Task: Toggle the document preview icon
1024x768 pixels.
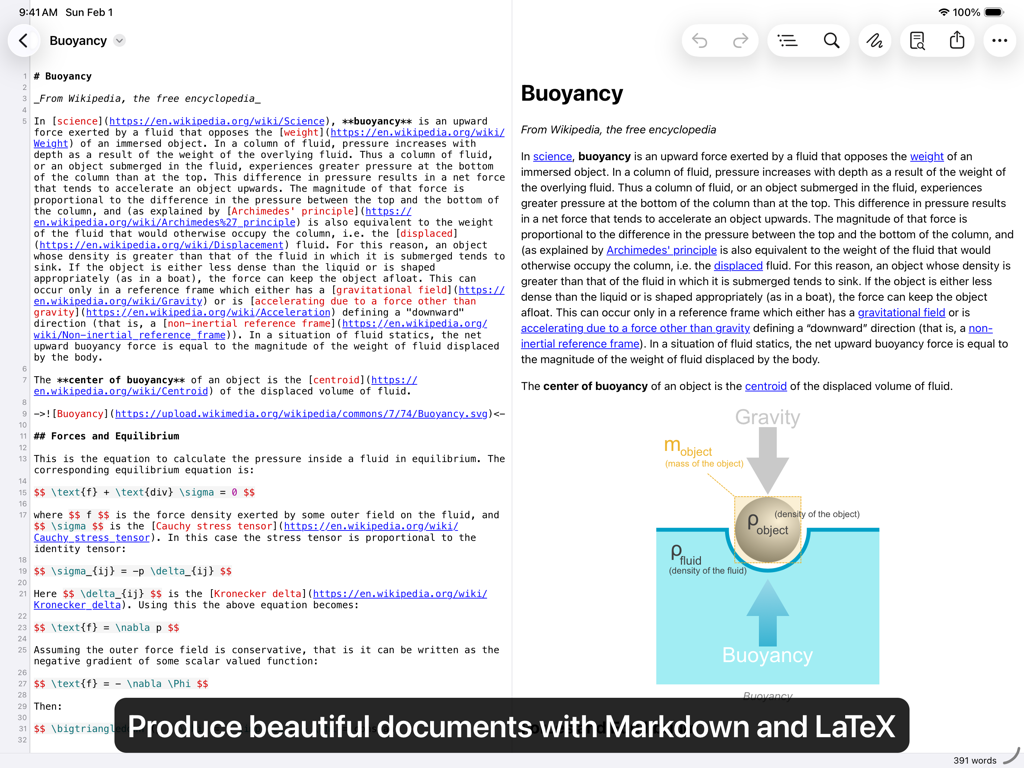Action: pos(917,40)
